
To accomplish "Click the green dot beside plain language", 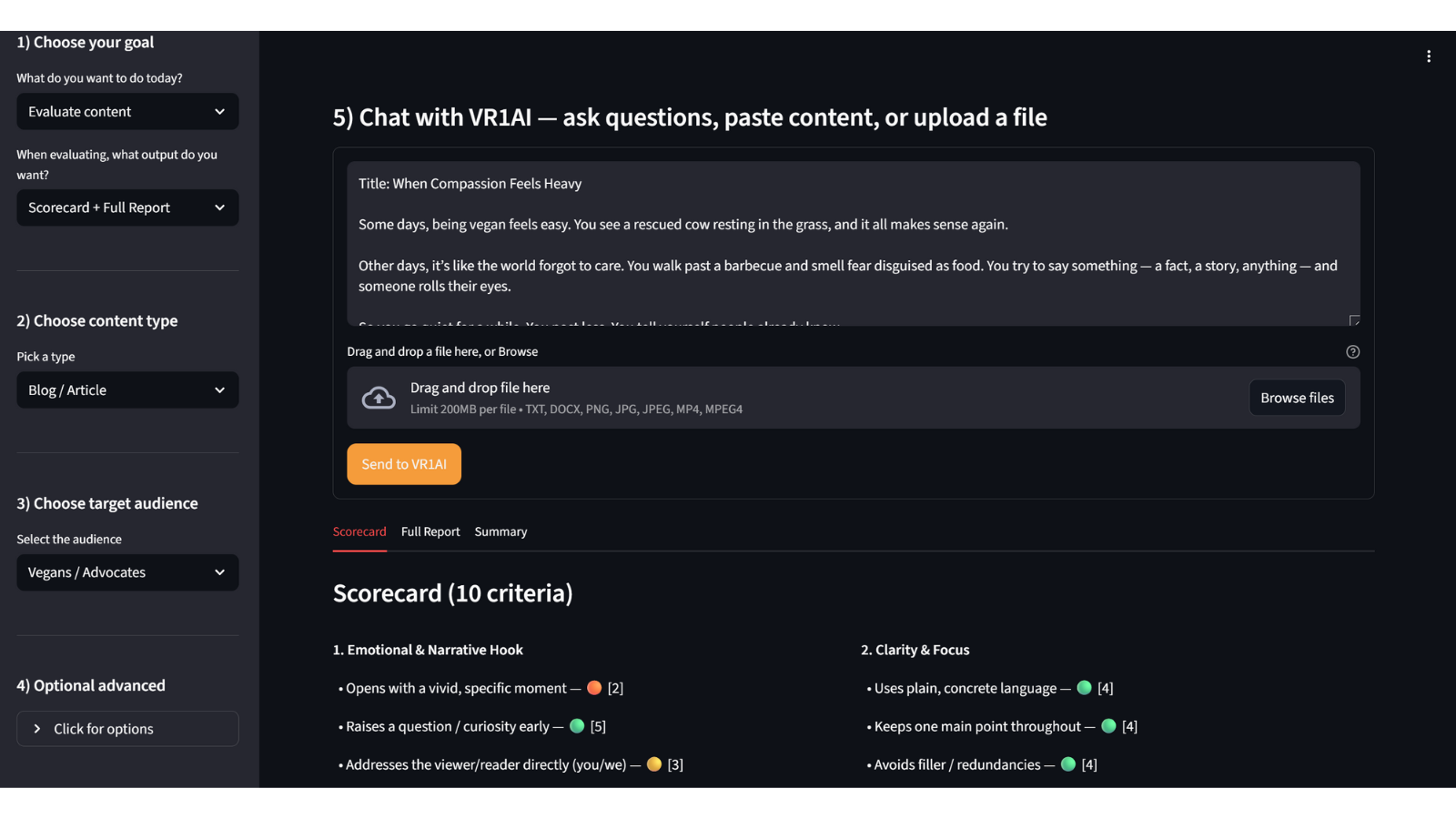I will pos(1084,688).
